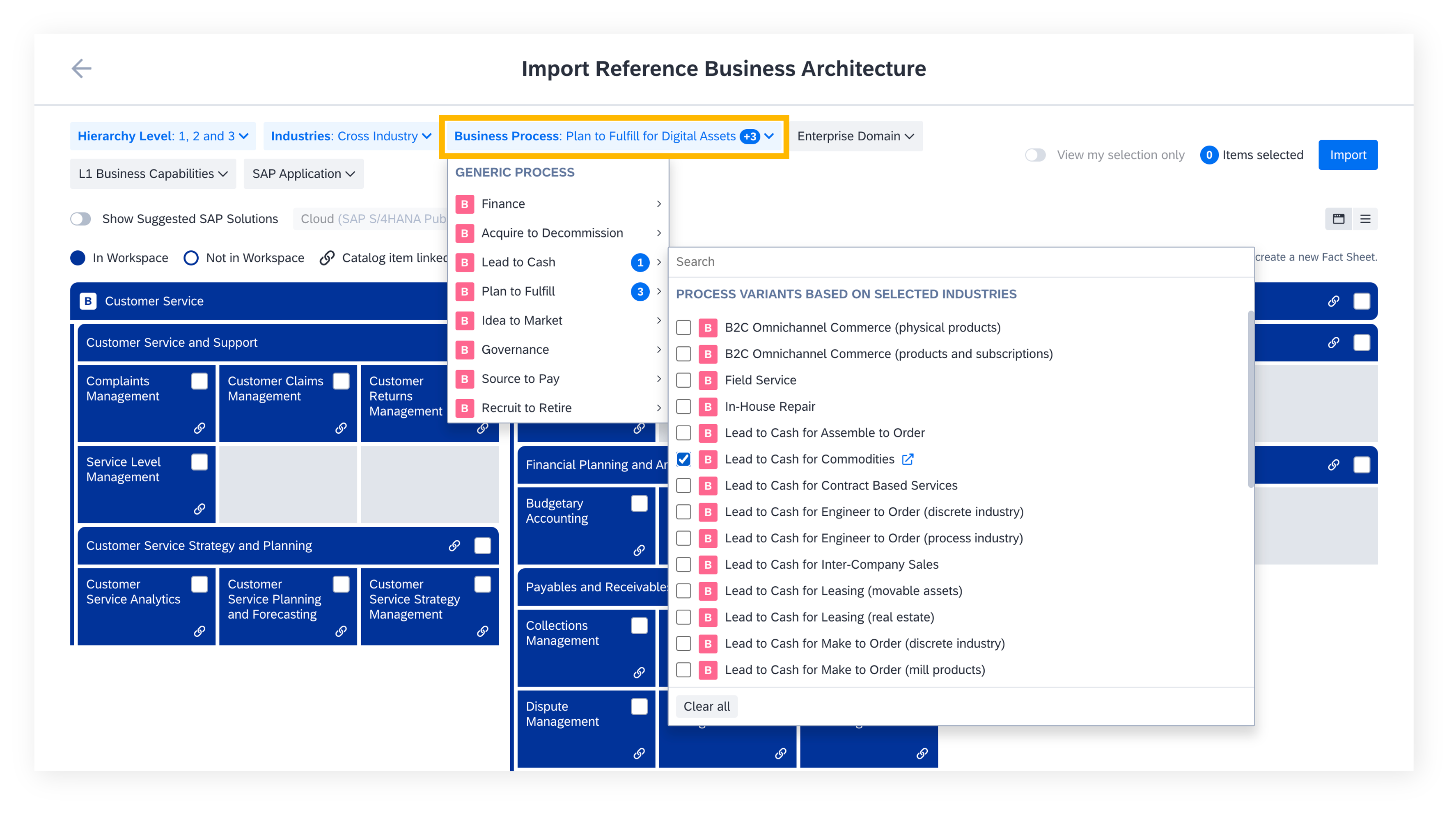Image resolution: width=1456 pixels, height=814 pixels.
Task: Click the process variants list scrollbar
Action: (x=1250, y=399)
